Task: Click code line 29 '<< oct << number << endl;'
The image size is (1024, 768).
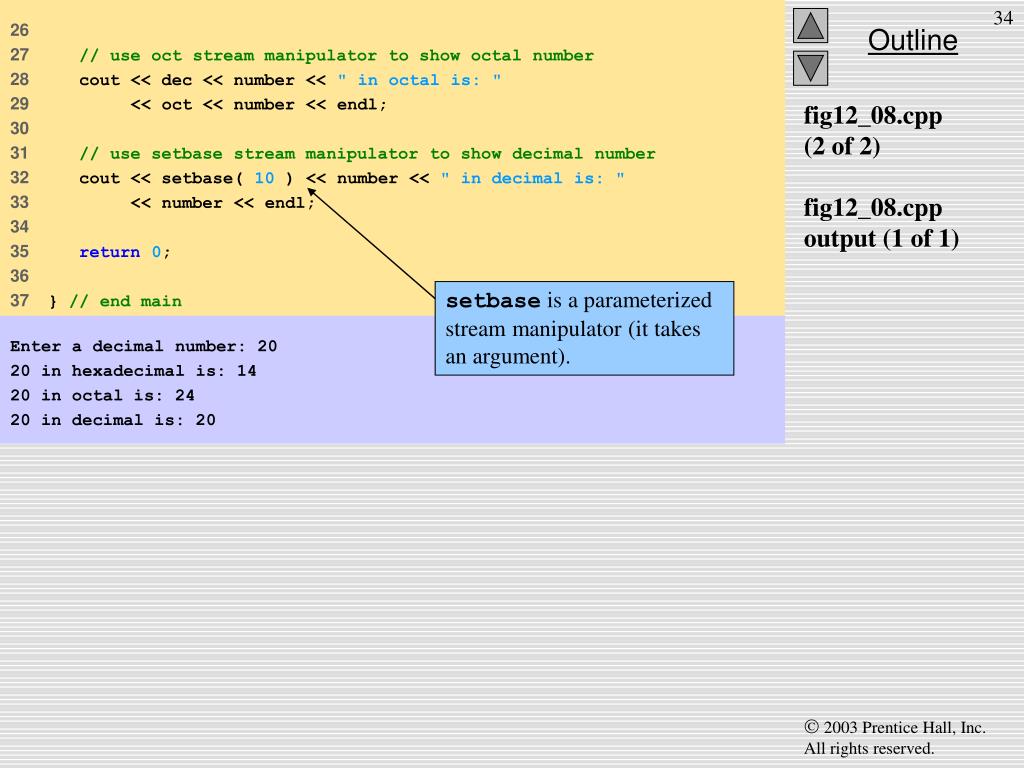Action: [259, 104]
